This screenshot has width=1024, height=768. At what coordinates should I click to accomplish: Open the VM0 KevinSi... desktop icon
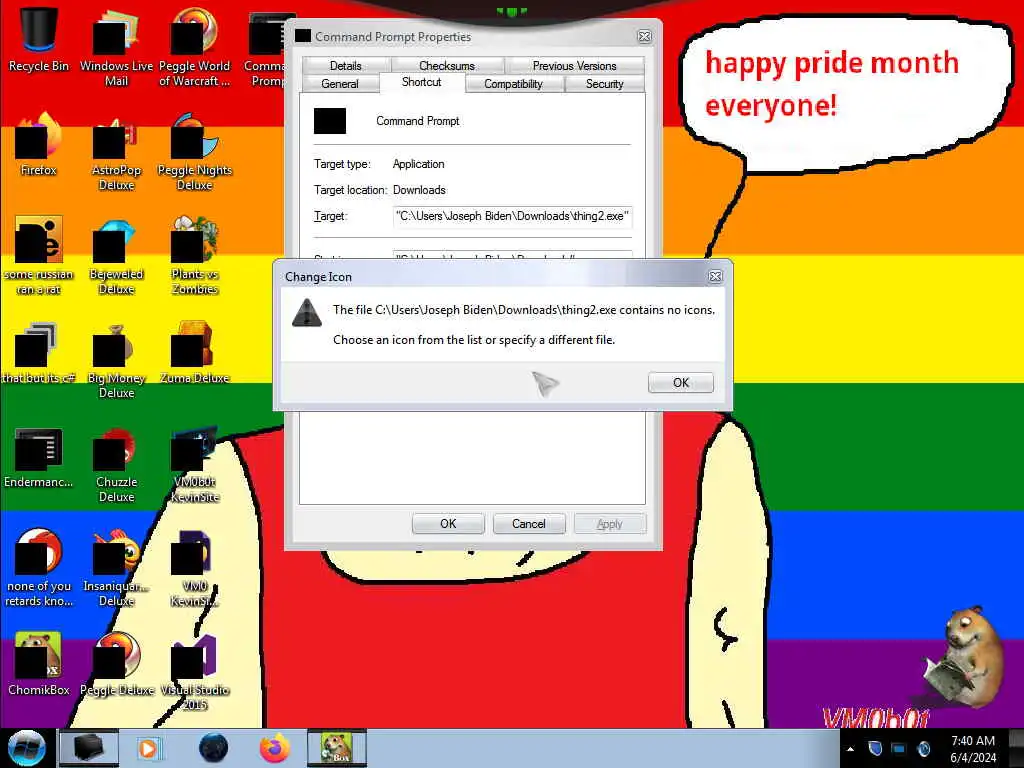[195, 568]
